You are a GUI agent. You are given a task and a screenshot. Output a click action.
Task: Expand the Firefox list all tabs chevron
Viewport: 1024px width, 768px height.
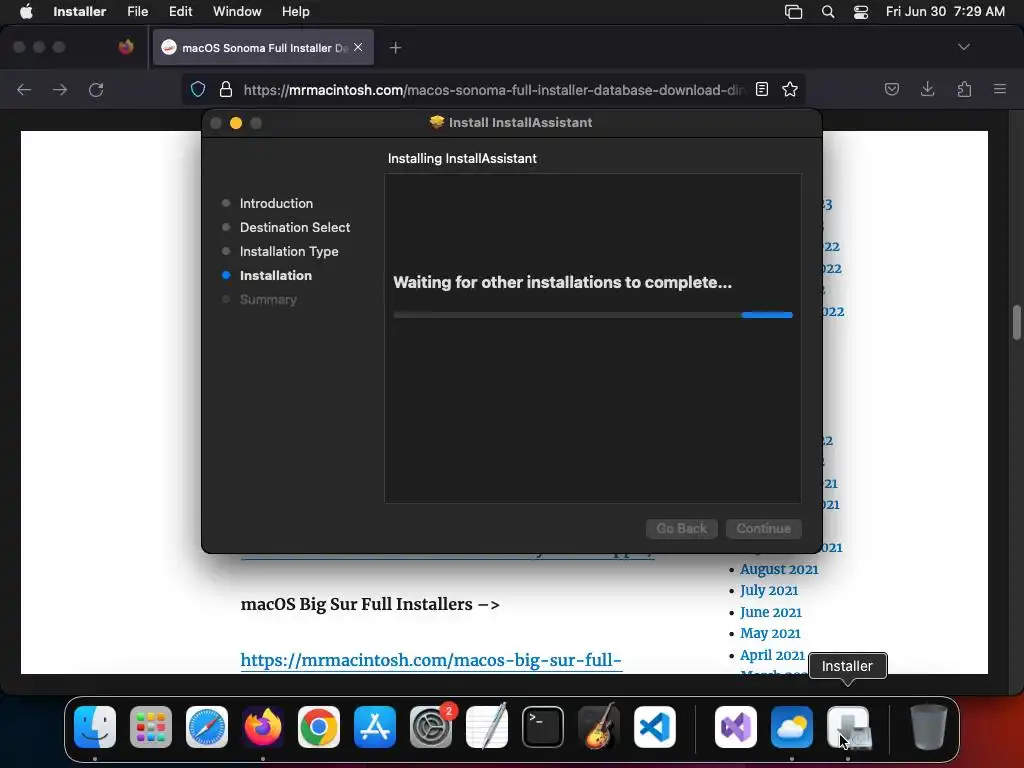[x=963, y=47]
